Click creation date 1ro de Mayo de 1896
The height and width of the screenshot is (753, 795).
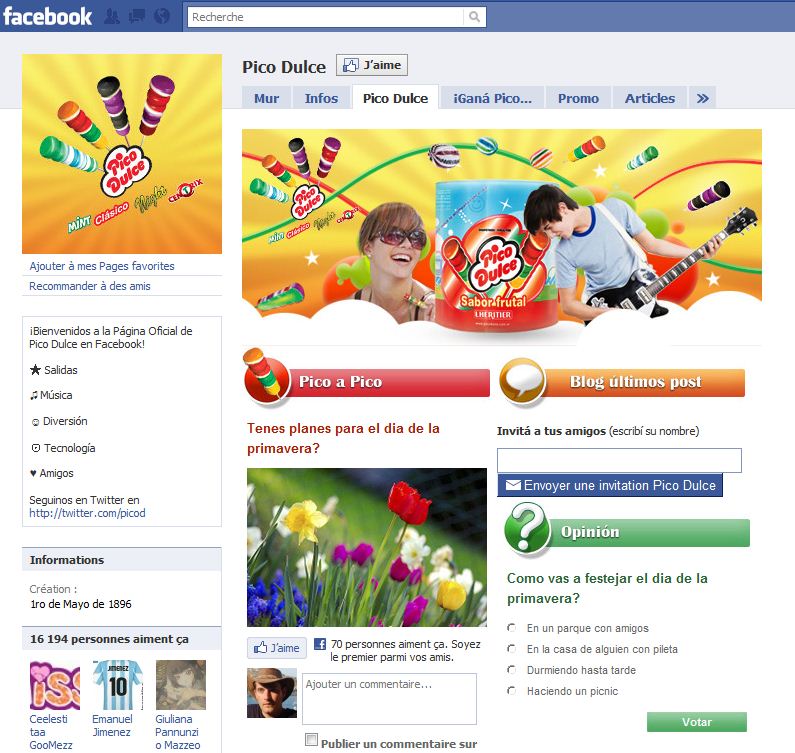[81, 604]
